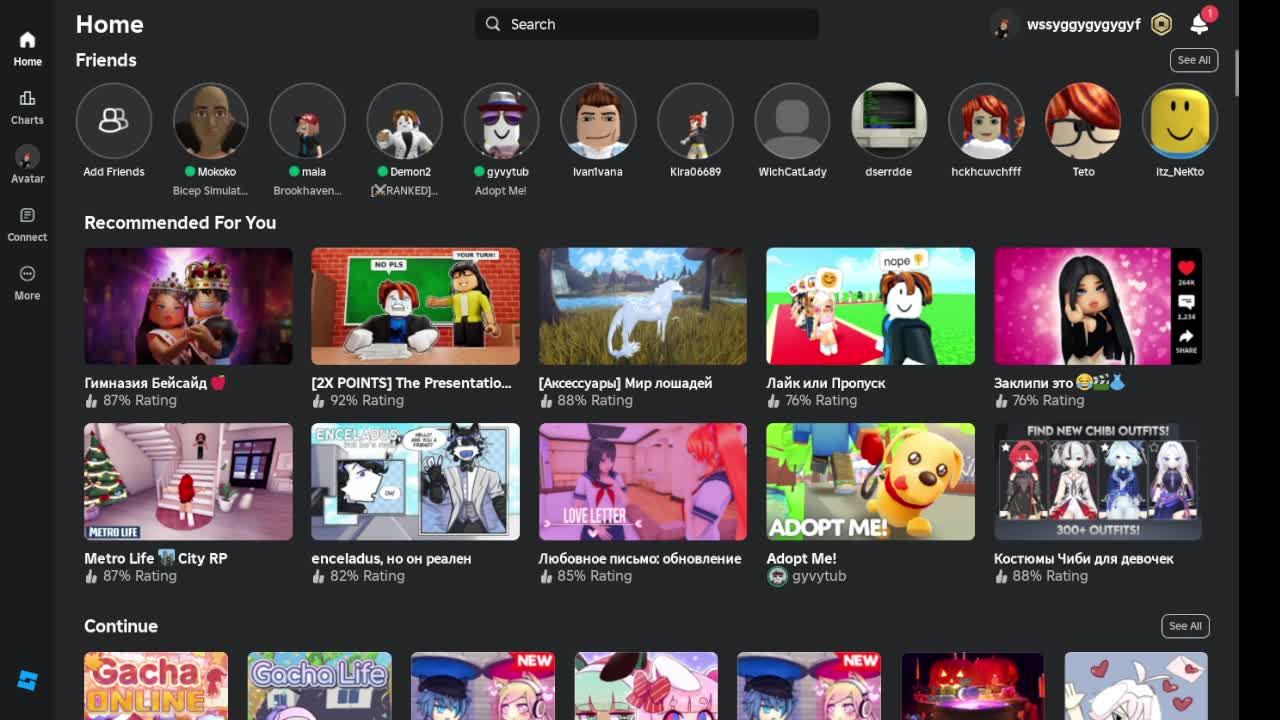The height and width of the screenshot is (720, 1280).
Task: Open Костюмы Чиби для девочек thumbnail
Action: click(x=1098, y=482)
